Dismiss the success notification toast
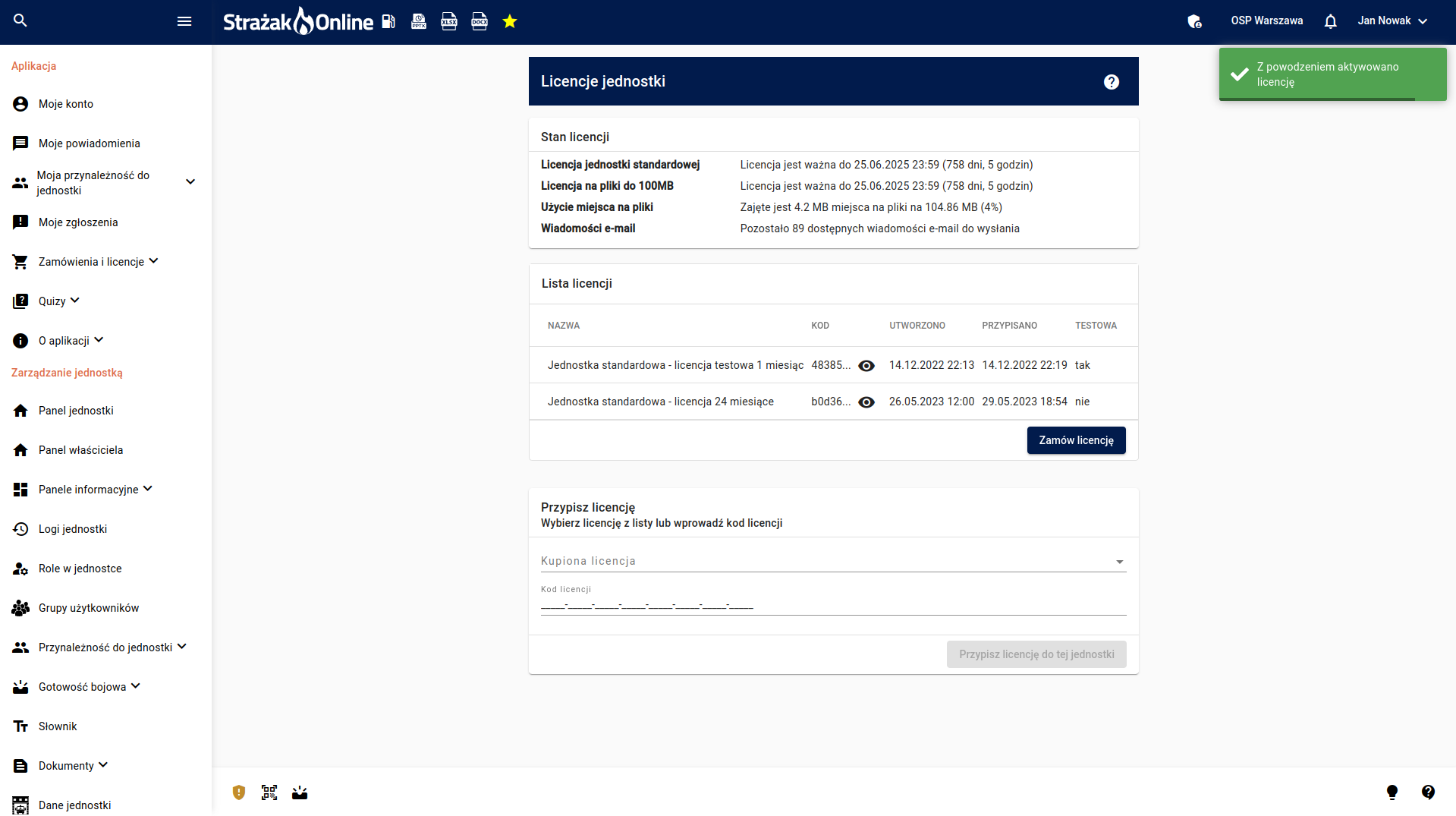The image size is (1456, 816). coord(1332,74)
